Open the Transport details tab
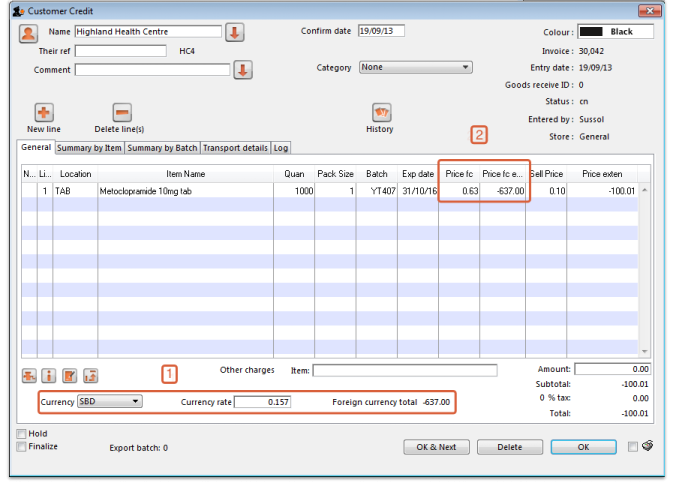This screenshot has width=673, height=486. [235, 148]
